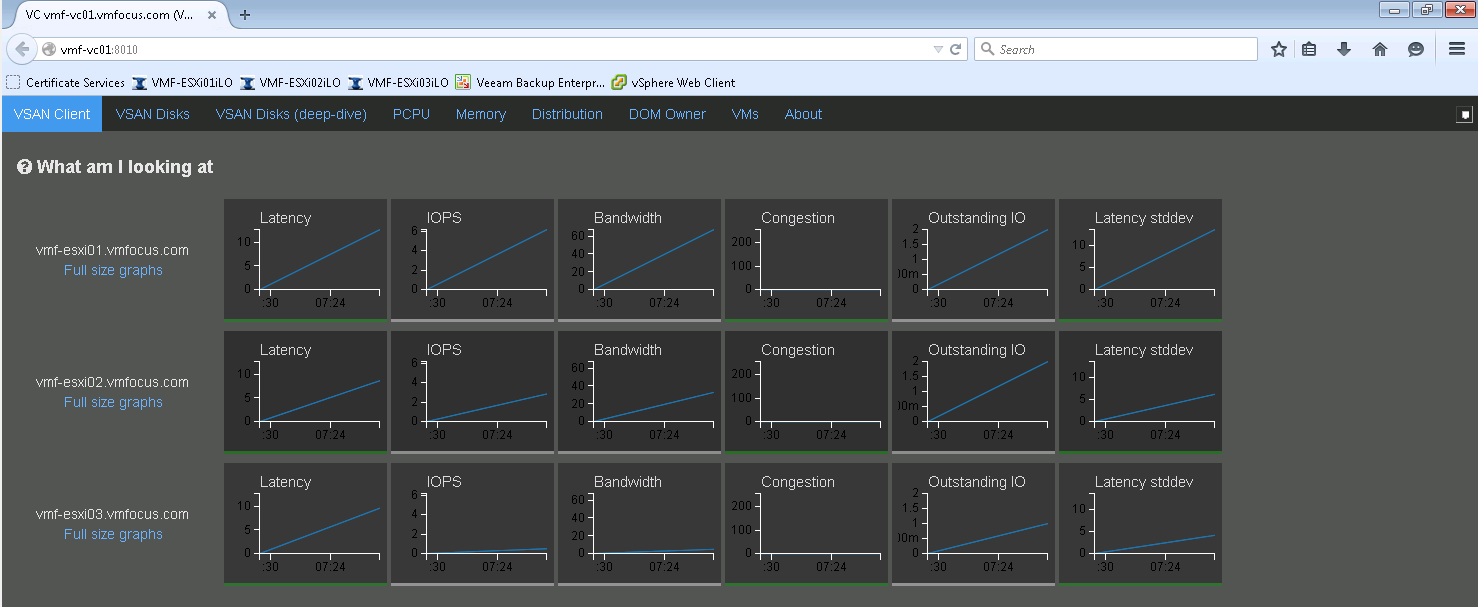Open the hamburger menu in browser
Image resolution: width=1478 pixels, height=607 pixels.
point(1457,49)
